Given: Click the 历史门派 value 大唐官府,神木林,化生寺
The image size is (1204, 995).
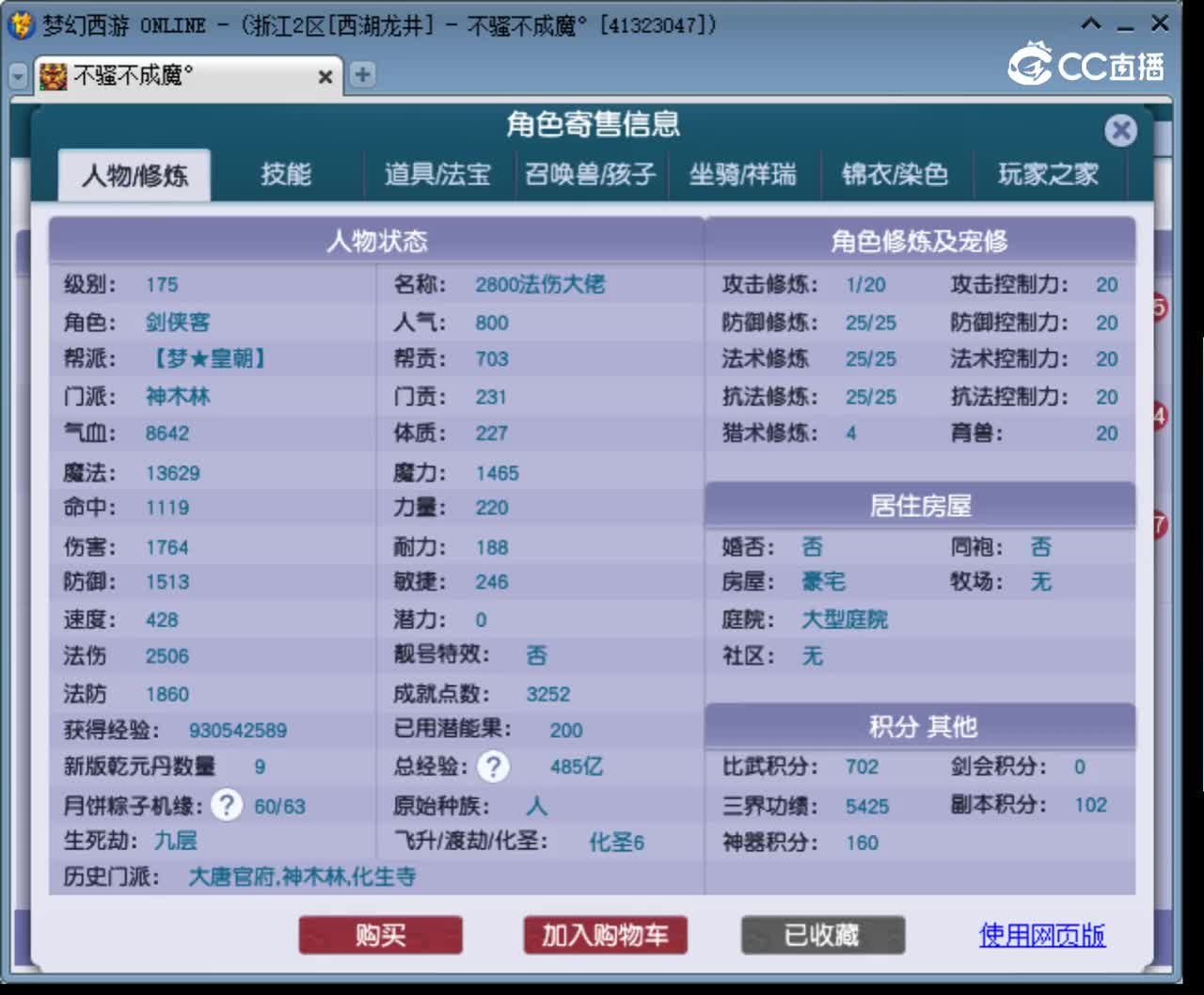Looking at the screenshot, I should [x=302, y=877].
